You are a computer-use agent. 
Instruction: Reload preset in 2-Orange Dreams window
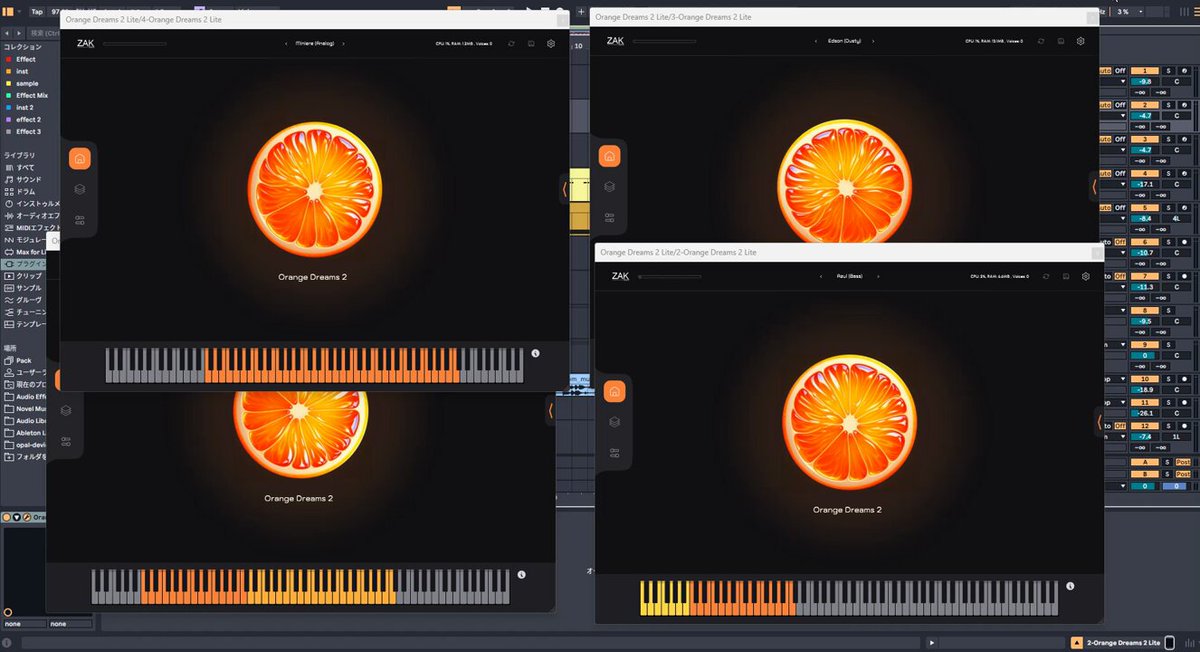(x=1047, y=276)
